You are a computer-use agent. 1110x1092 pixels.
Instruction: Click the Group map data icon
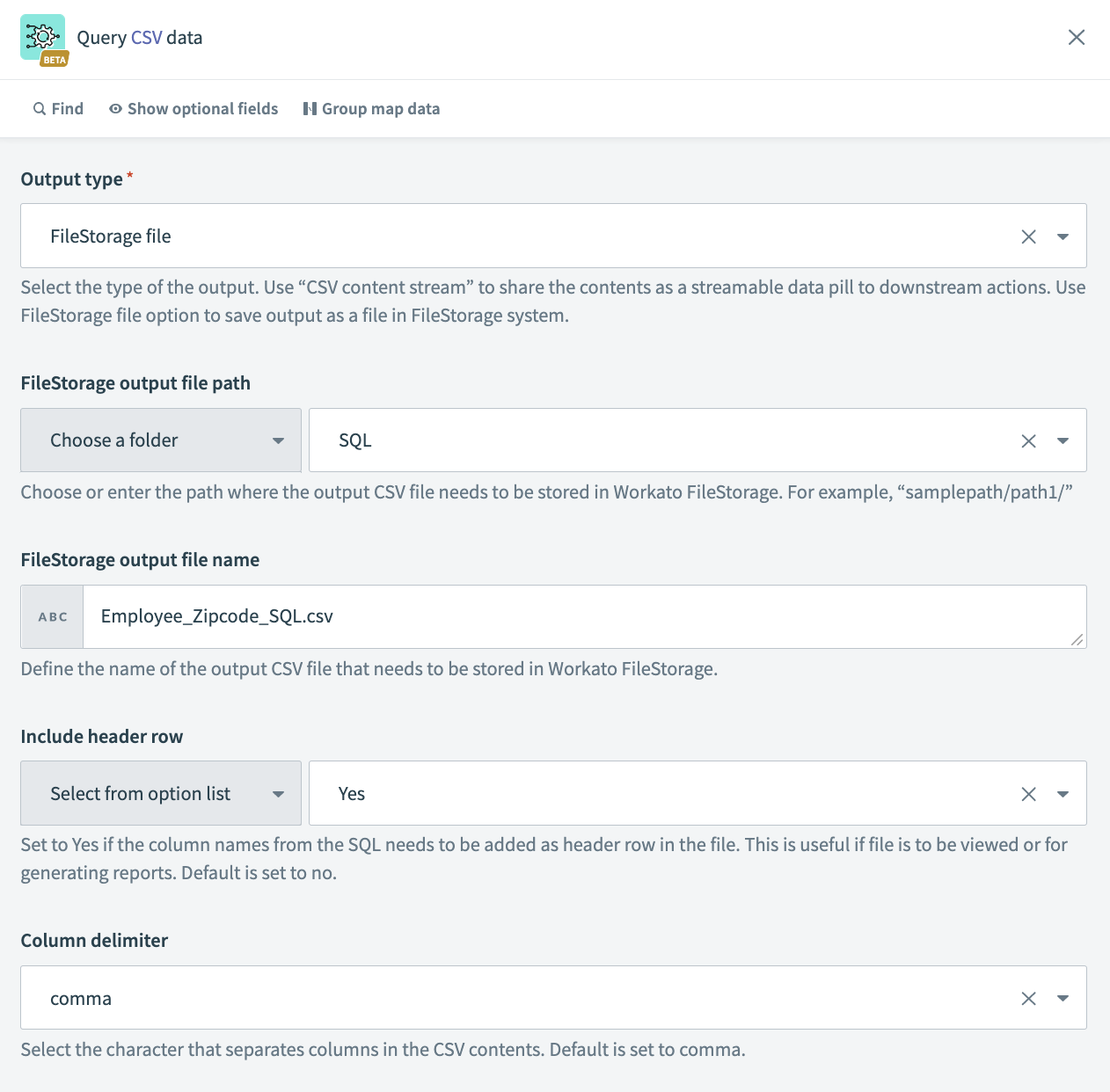[x=310, y=109]
